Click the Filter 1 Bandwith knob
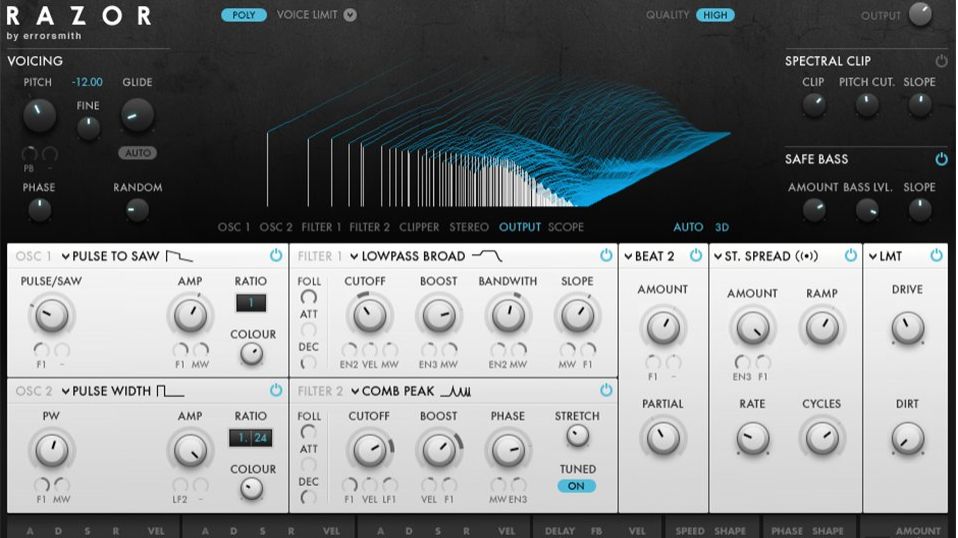 point(508,316)
